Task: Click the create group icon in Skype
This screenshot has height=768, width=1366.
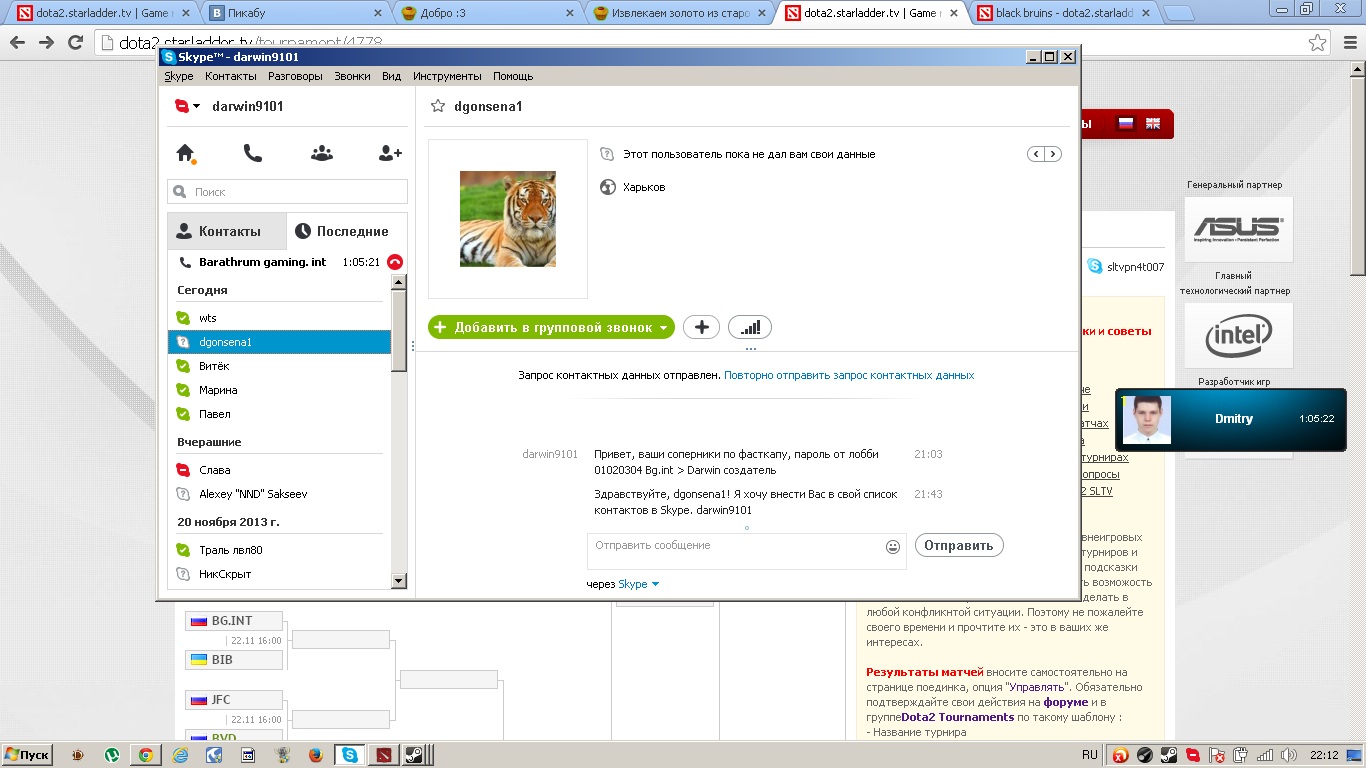Action: tap(321, 153)
